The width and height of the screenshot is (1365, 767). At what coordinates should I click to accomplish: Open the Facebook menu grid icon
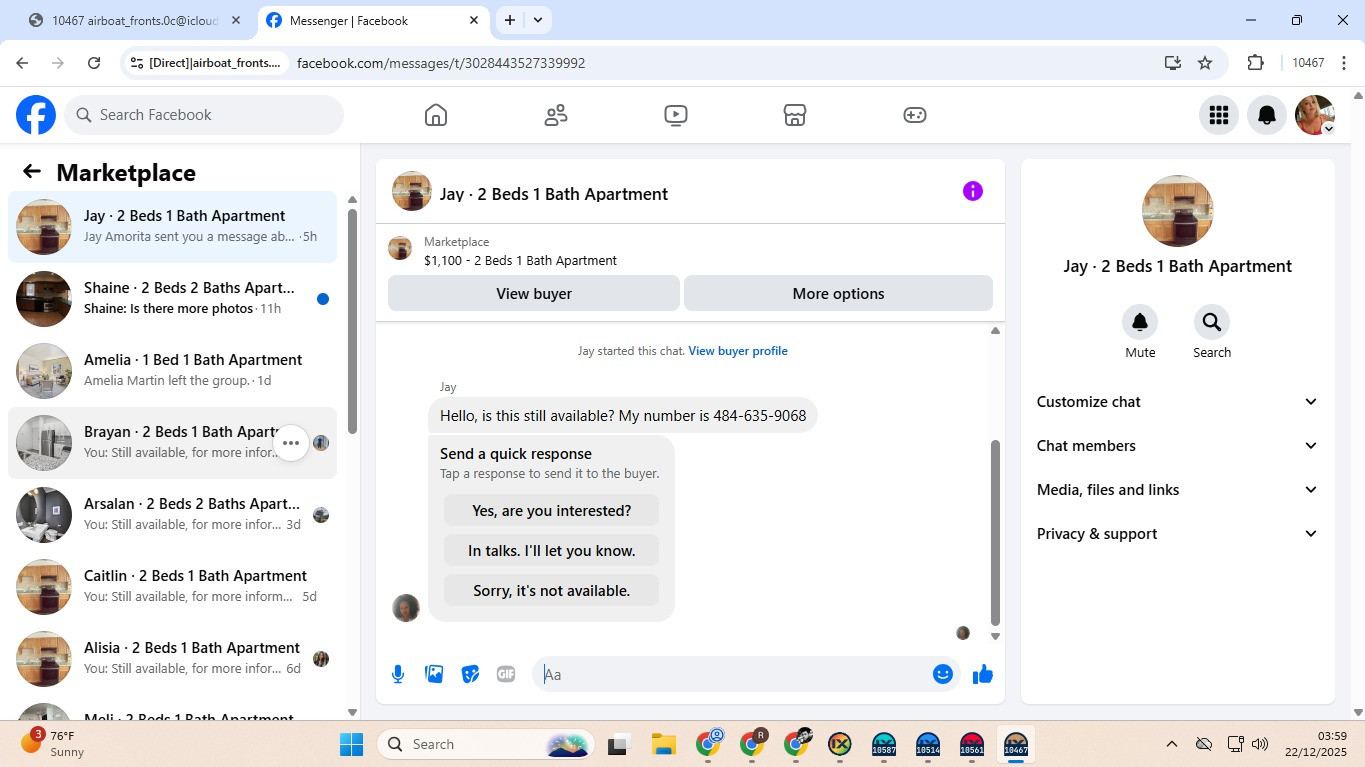tap(1218, 115)
